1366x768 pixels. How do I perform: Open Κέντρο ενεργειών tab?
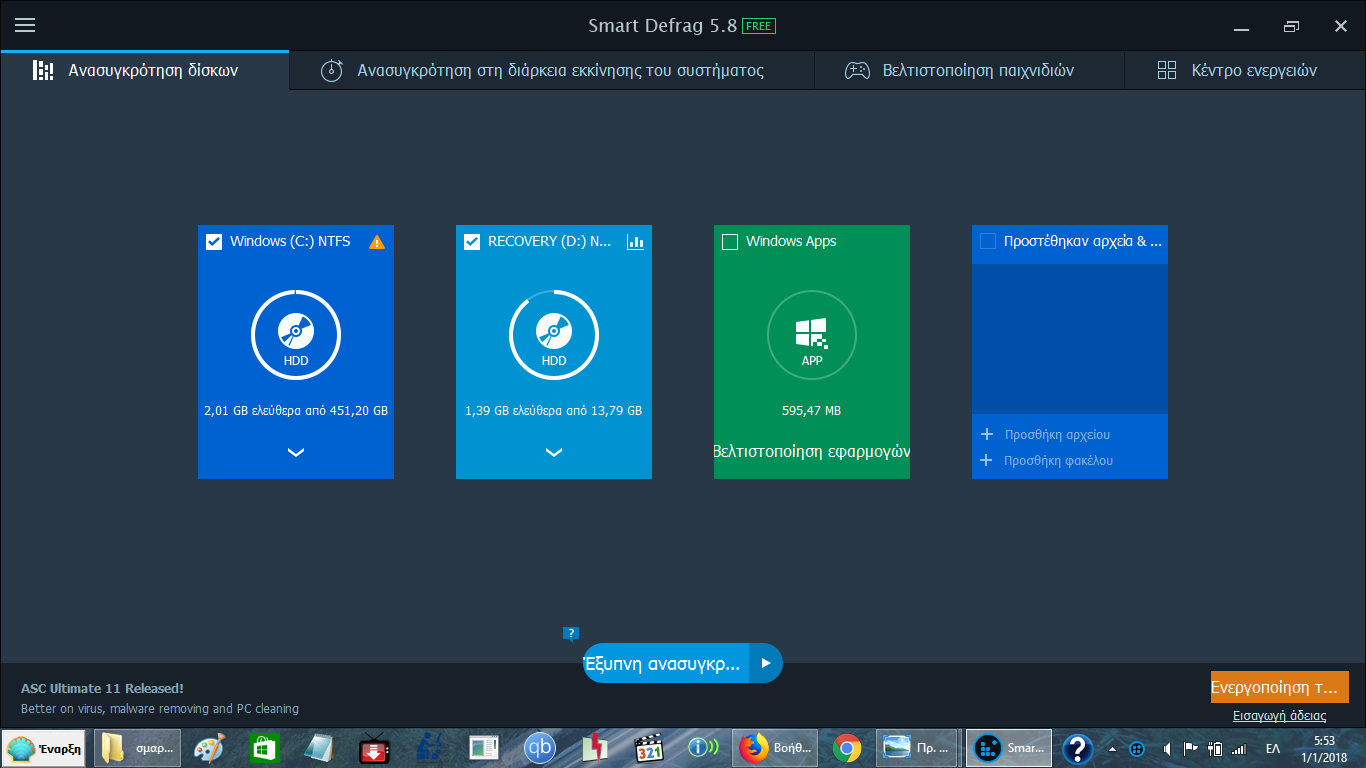(1245, 70)
